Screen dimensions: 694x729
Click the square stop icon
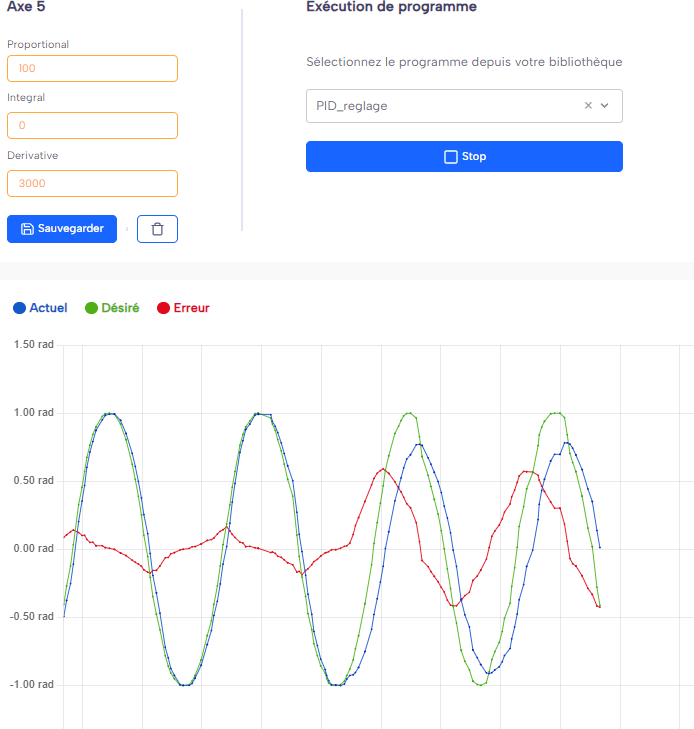450,157
